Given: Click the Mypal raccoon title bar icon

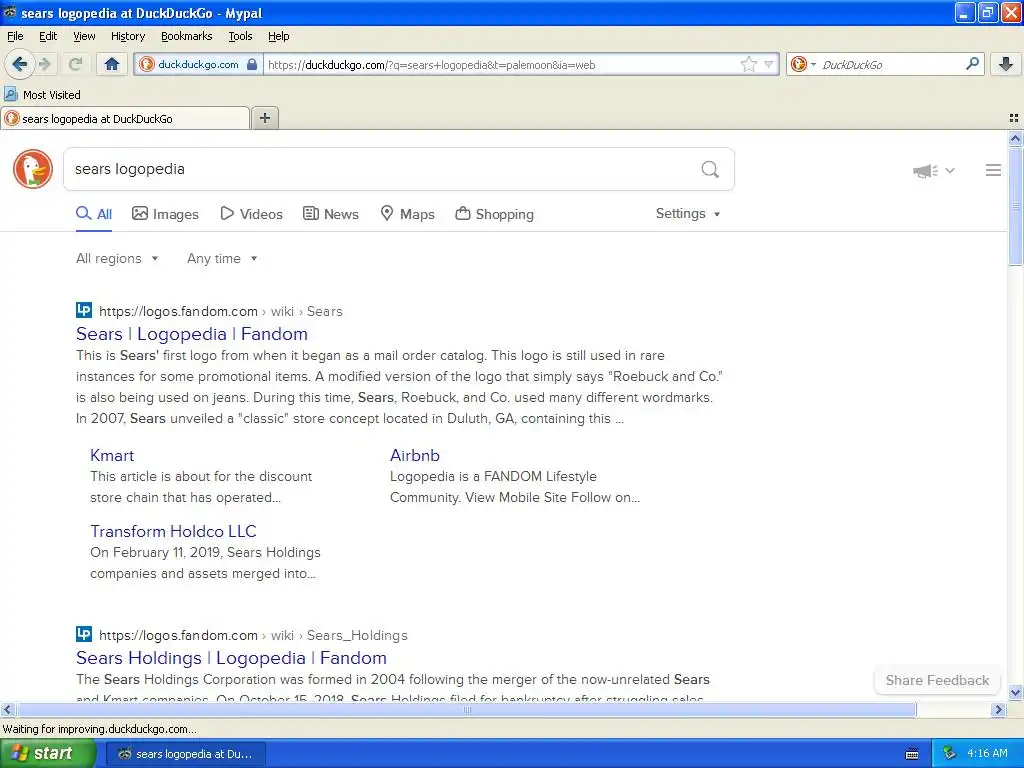Looking at the screenshot, I should pos(10,12).
